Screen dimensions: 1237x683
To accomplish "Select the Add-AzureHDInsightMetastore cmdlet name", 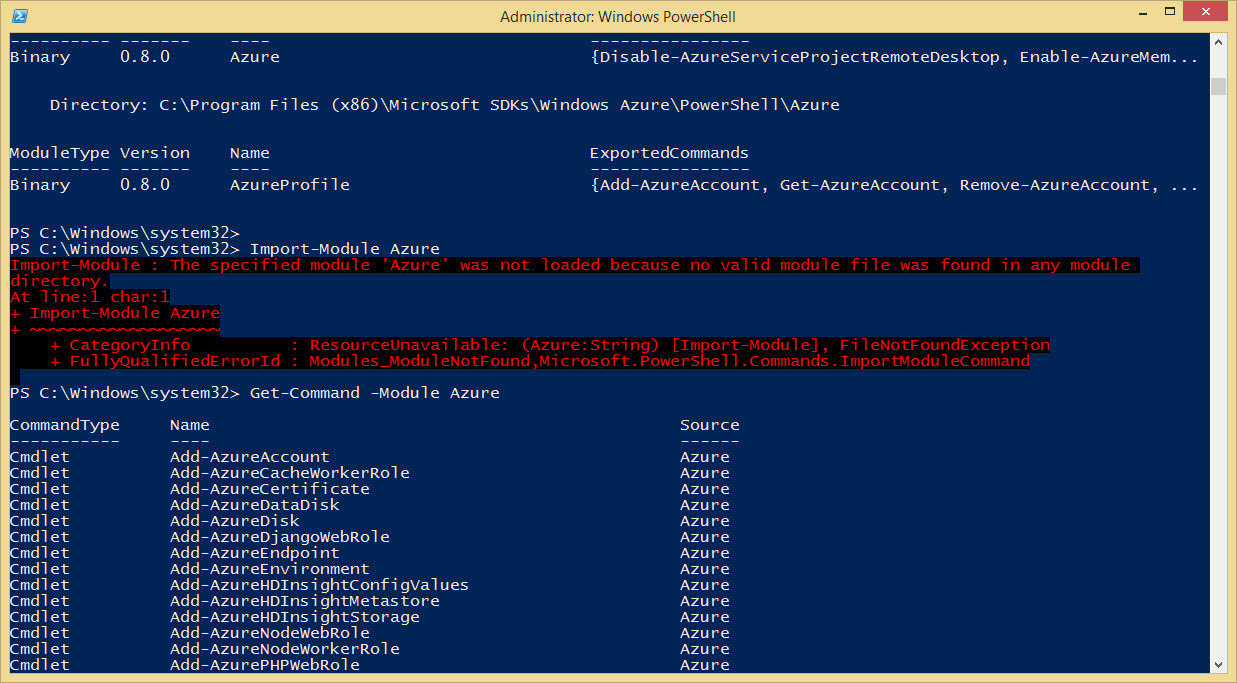I will point(305,601).
